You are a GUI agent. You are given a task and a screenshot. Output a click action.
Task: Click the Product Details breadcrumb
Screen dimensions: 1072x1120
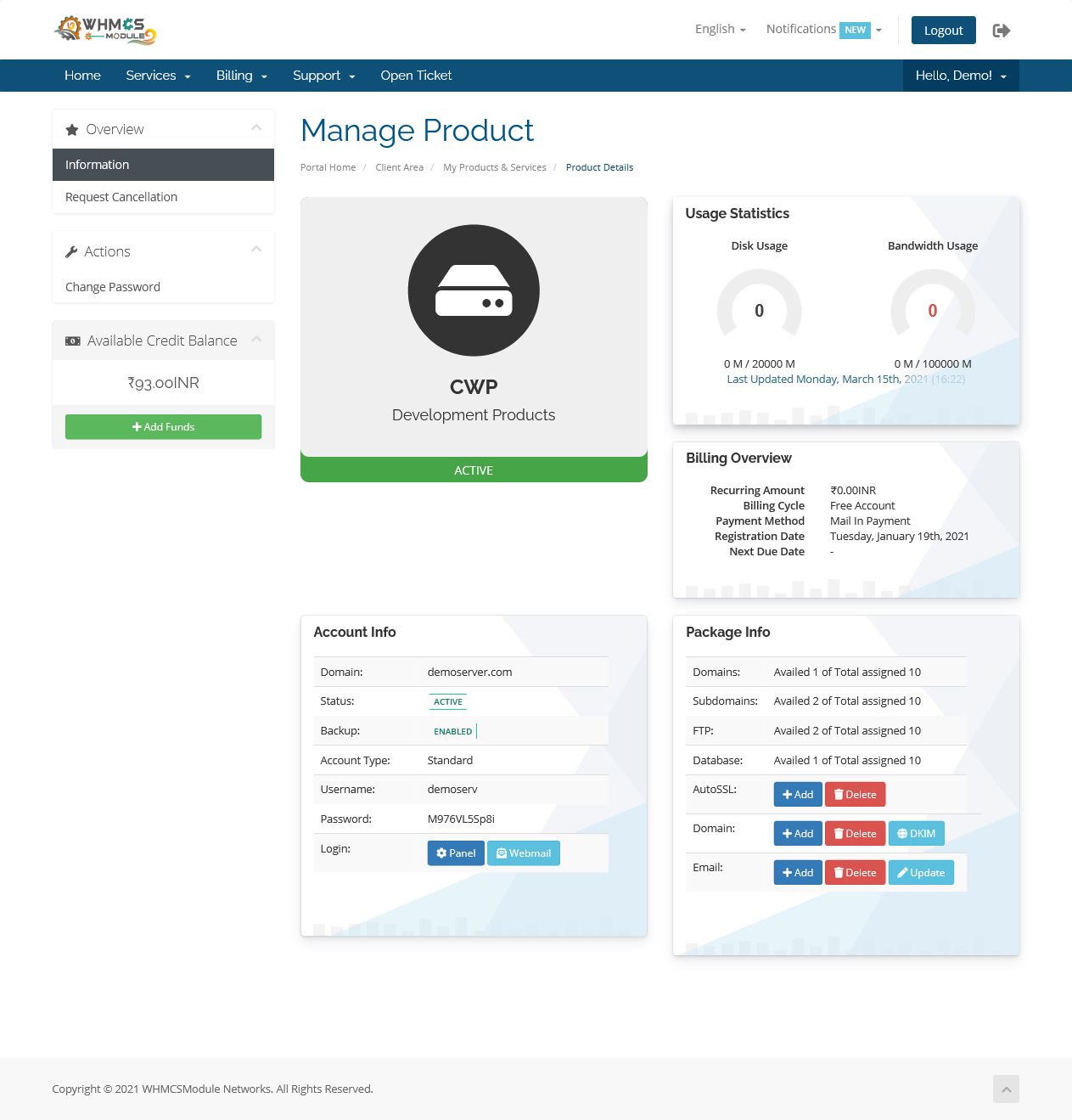599,167
